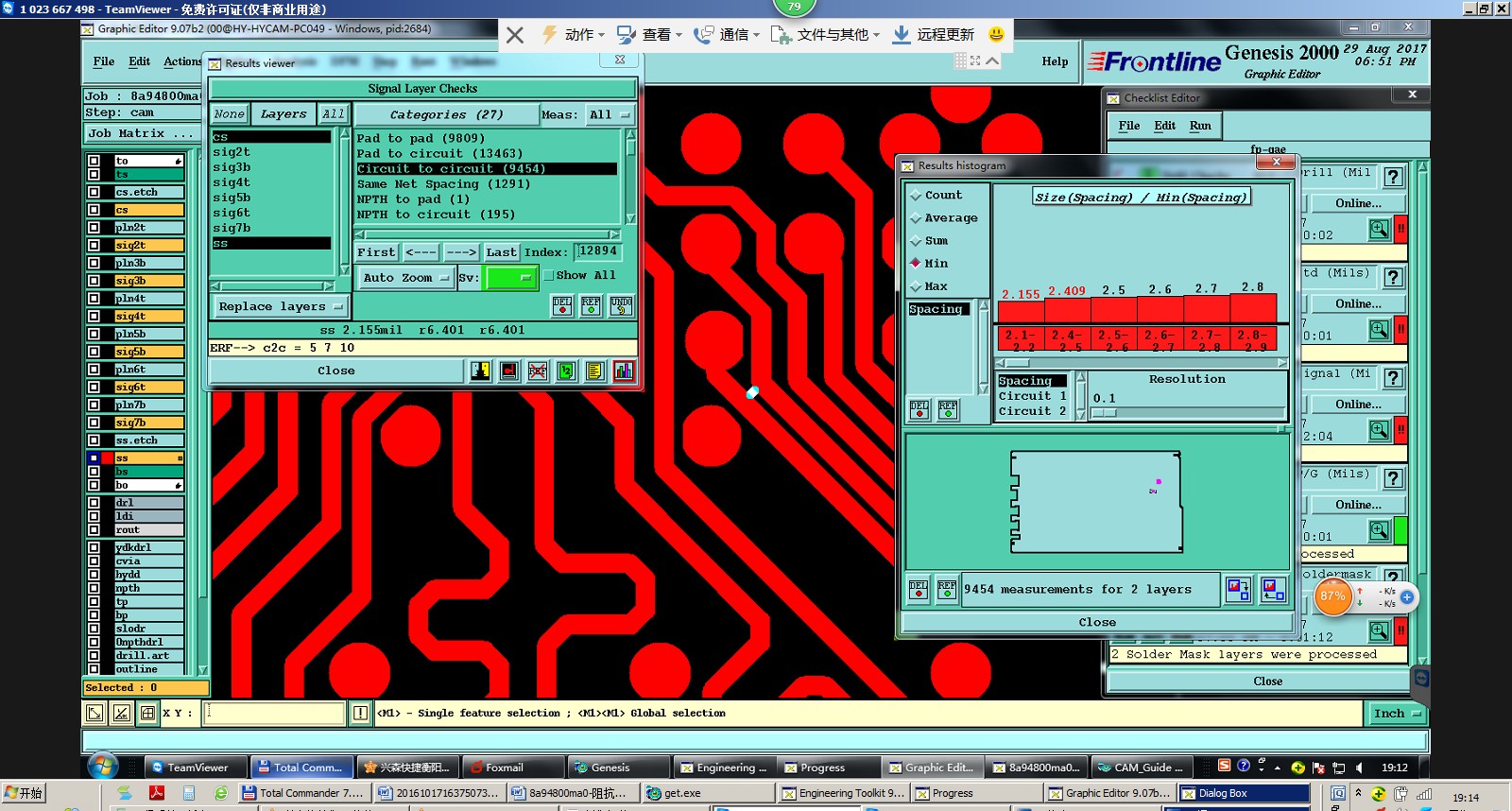Toggle visibility box of cs.etch layer
Screen dimensions: 1512x811
click(94, 192)
